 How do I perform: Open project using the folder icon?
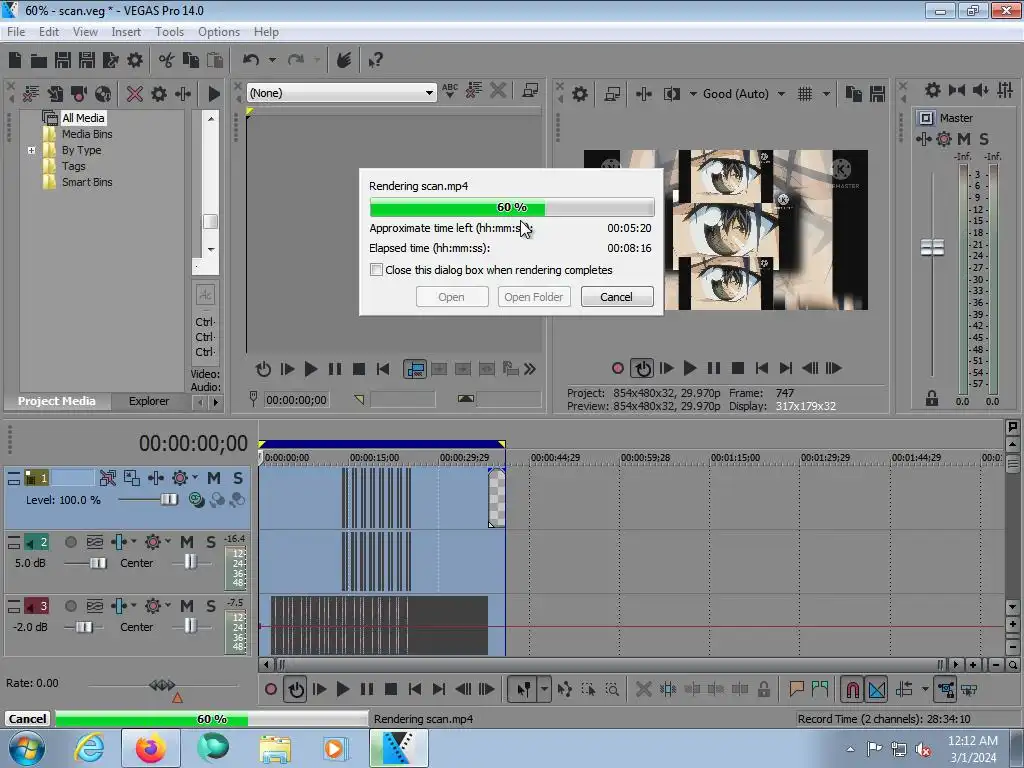pyautogui.click(x=39, y=61)
